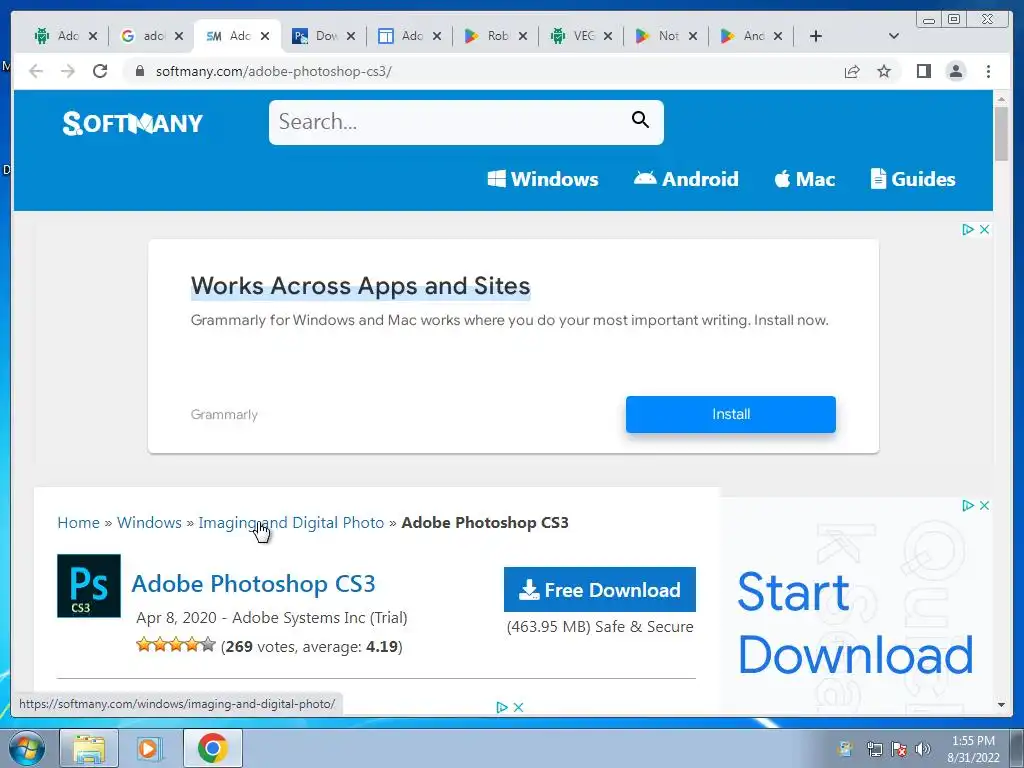
Task: Close the Grammarly ad with the X icon
Action: [984, 229]
